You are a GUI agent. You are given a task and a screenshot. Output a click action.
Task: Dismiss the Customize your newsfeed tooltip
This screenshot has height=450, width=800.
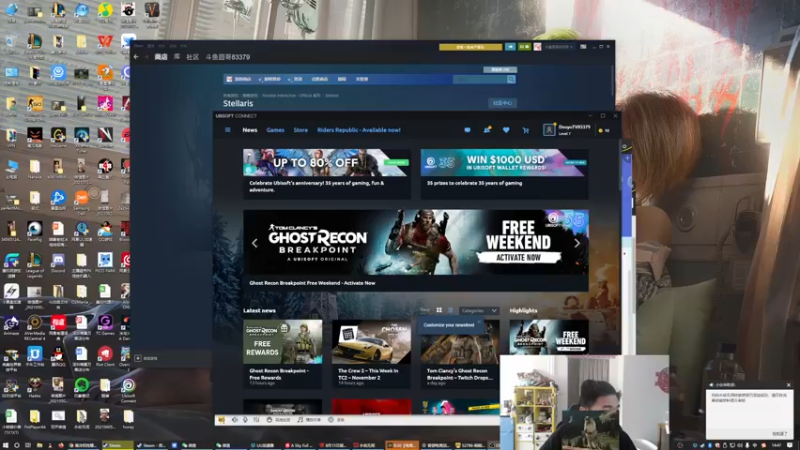point(479,322)
